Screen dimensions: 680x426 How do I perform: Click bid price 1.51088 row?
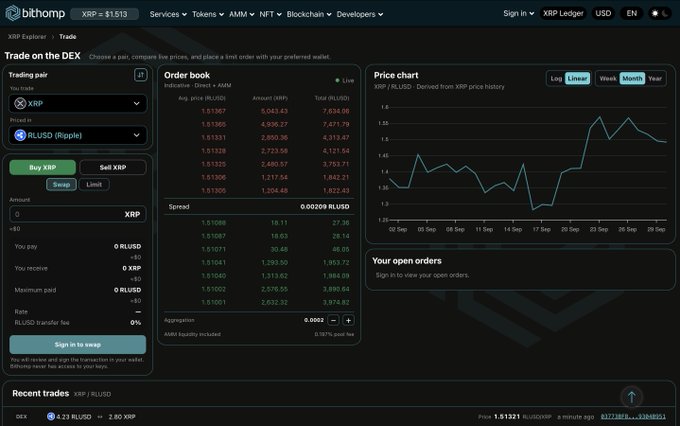click(x=259, y=223)
